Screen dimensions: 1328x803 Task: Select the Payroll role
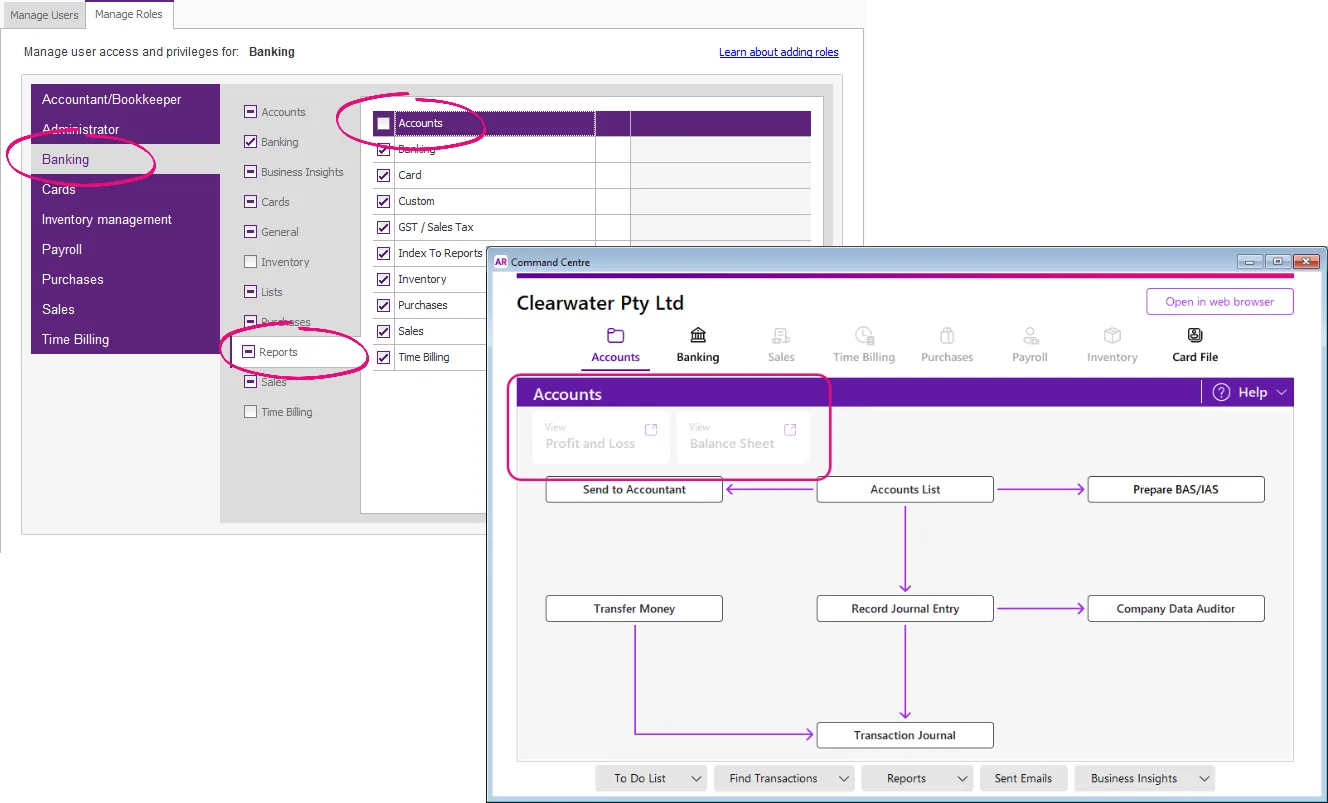(x=125, y=249)
